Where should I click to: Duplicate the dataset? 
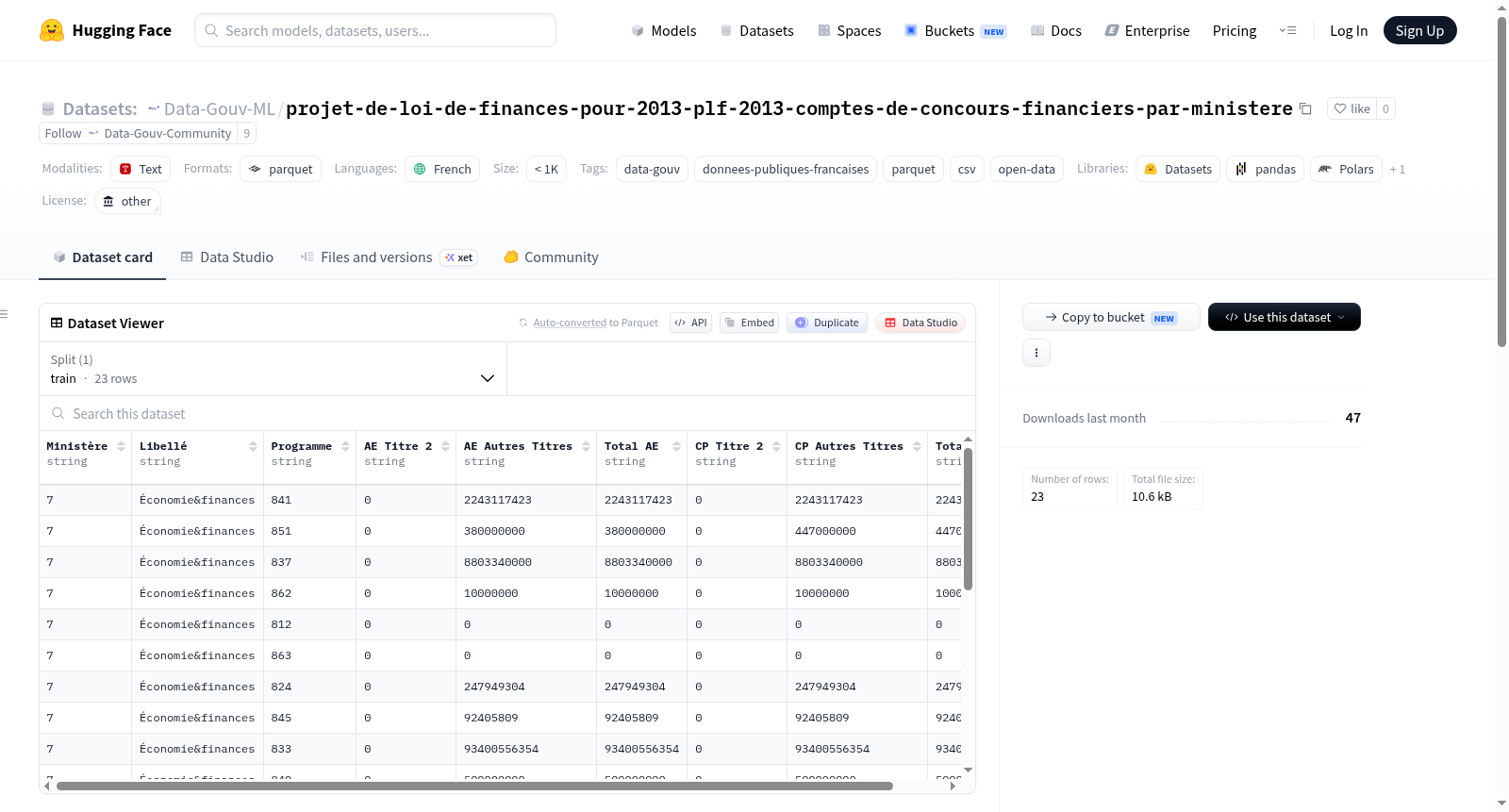click(827, 323)
